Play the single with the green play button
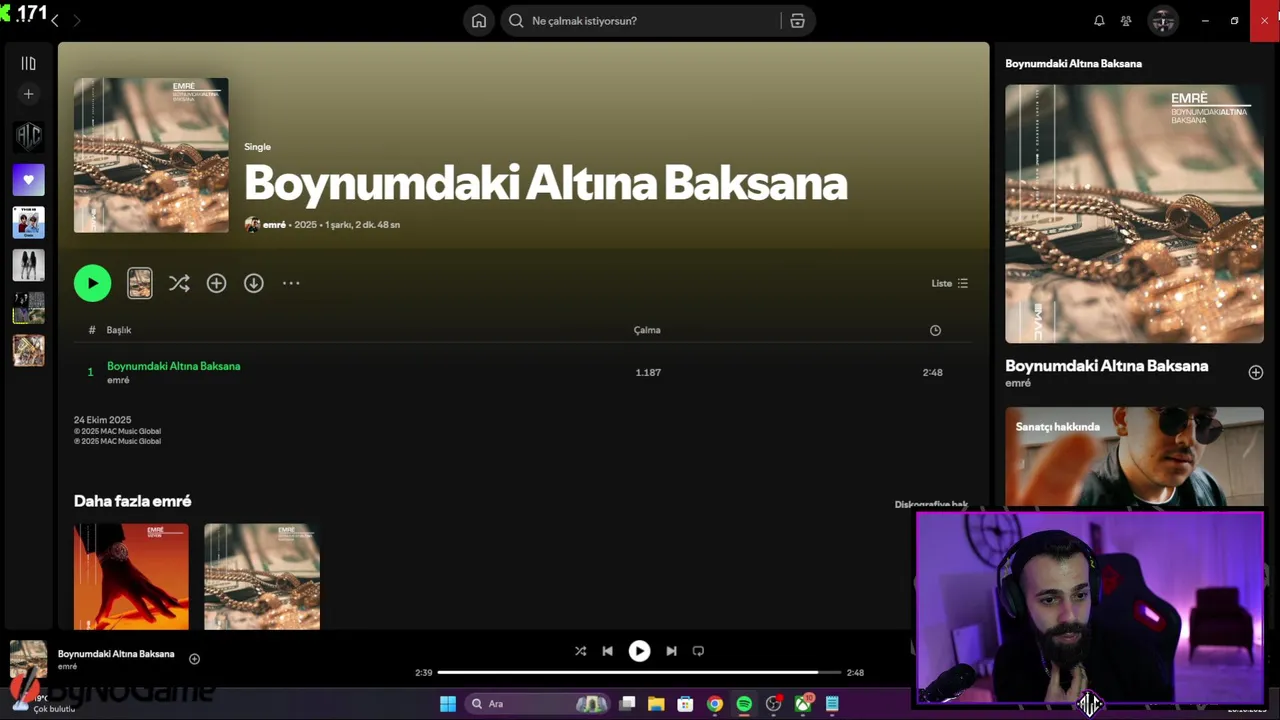 click(x=92, y=283)
